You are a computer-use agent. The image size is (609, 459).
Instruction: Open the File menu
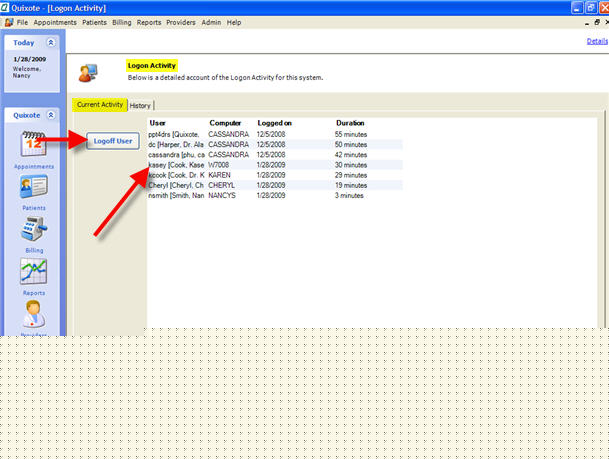tap(22, 23)
